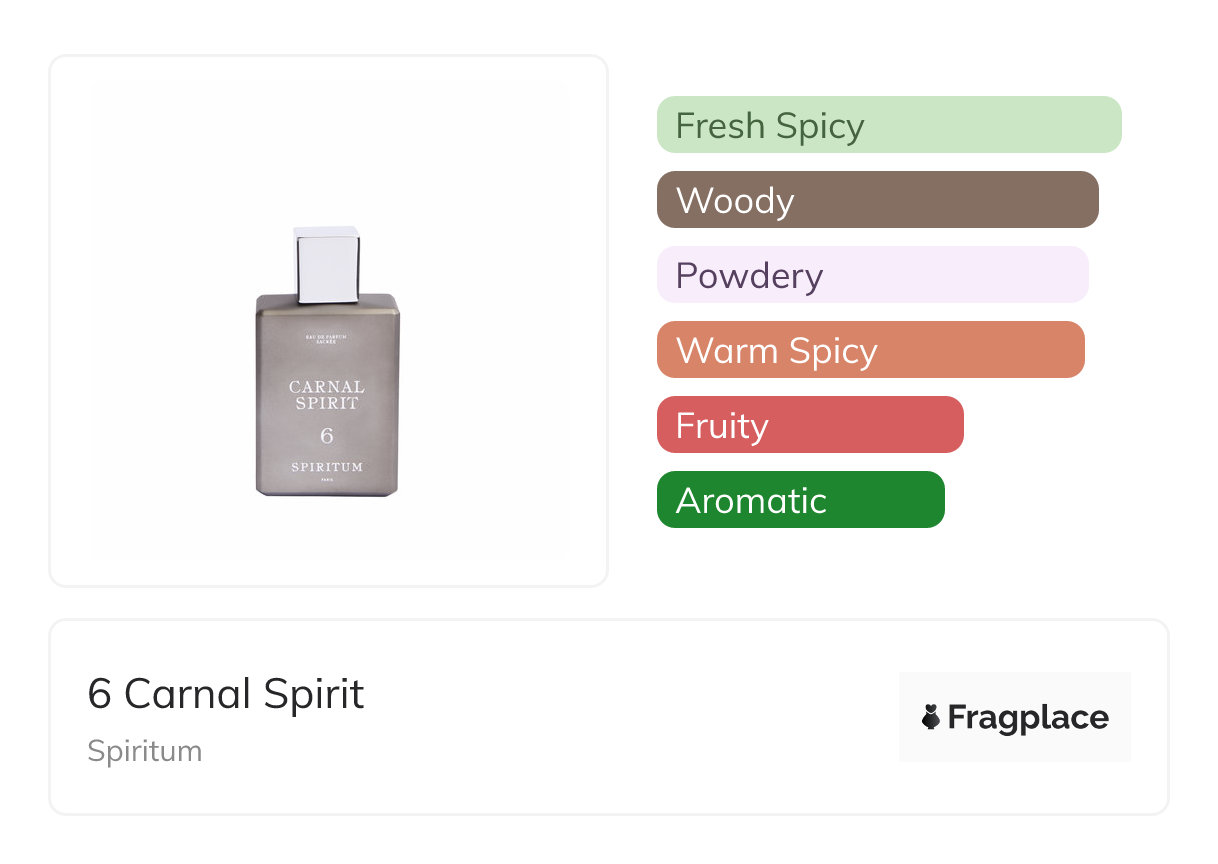This screenshot has height=864, width=1218.
Task: Click the small PARIS text on the bottle
Action: click(x=327, y=482)
